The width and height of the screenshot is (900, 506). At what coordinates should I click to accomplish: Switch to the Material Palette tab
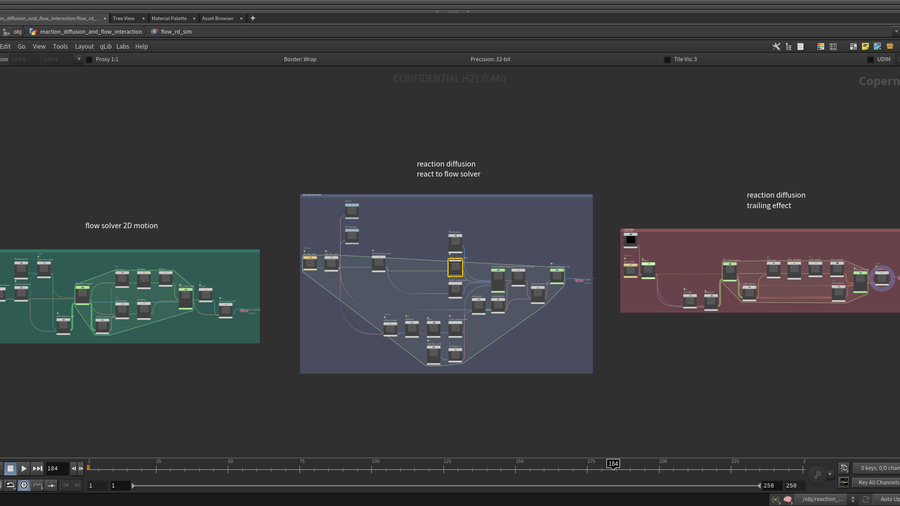coord(169,18)
